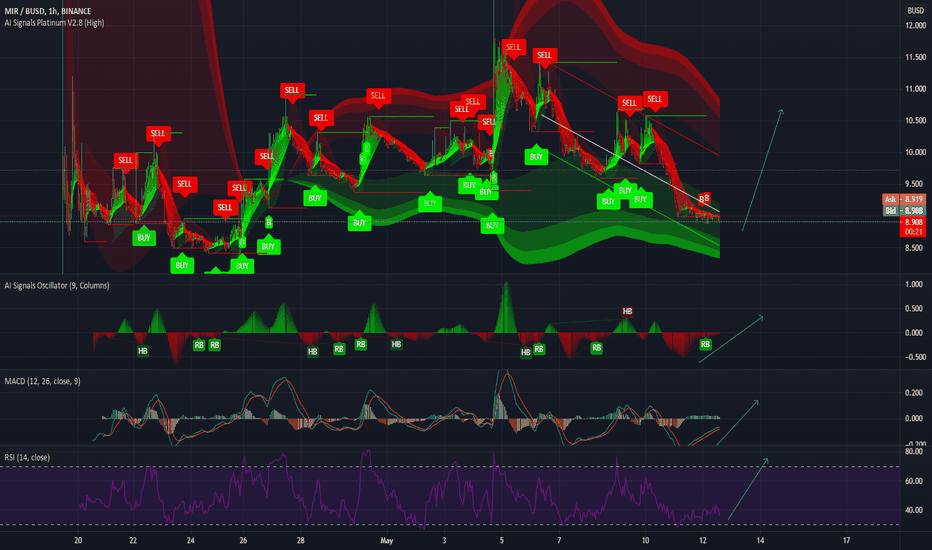Open the BUSD currency selector on price axis

[915, 11]
